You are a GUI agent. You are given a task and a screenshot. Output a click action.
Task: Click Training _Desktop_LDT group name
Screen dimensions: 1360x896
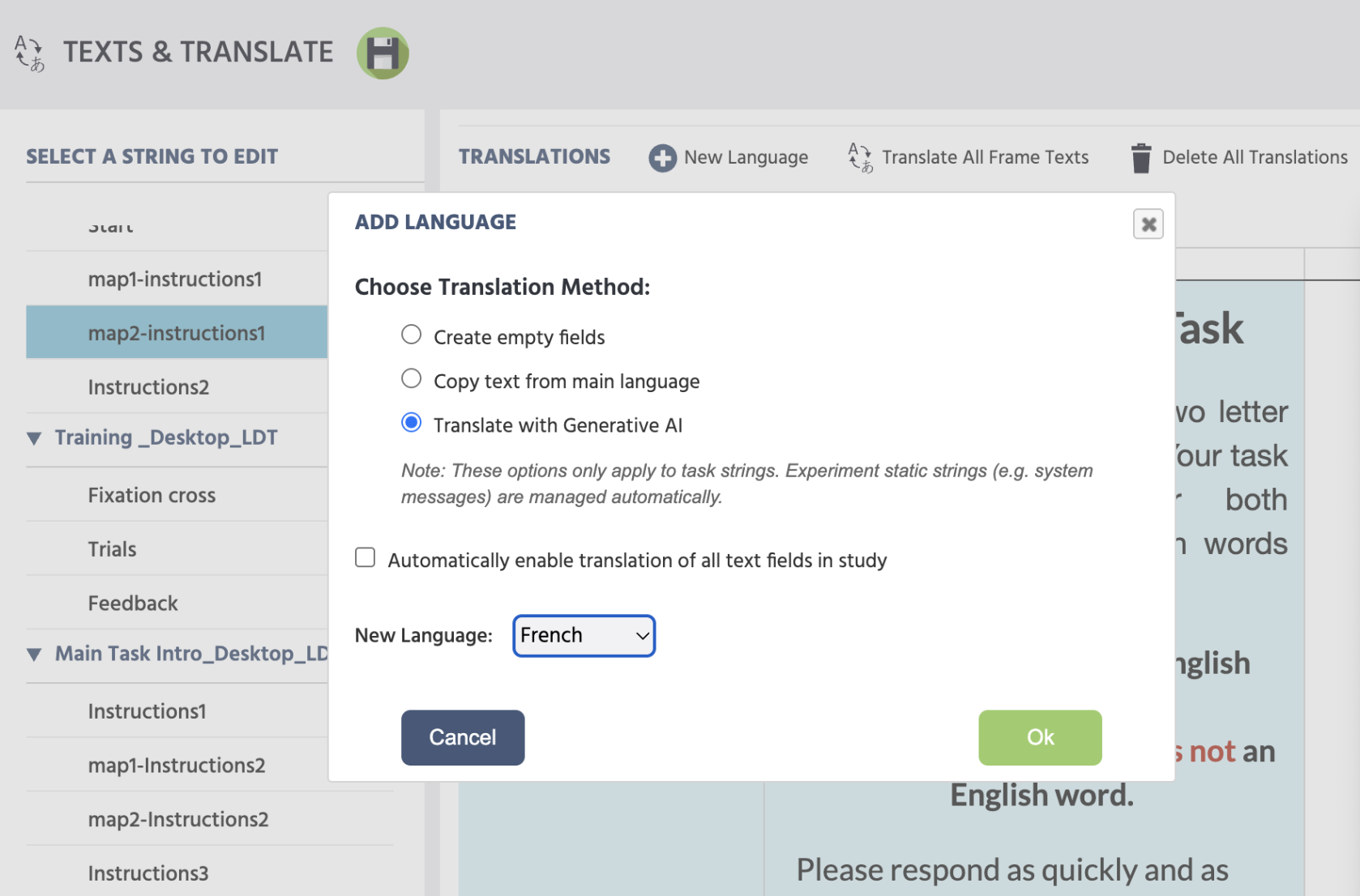click(166, 437)
